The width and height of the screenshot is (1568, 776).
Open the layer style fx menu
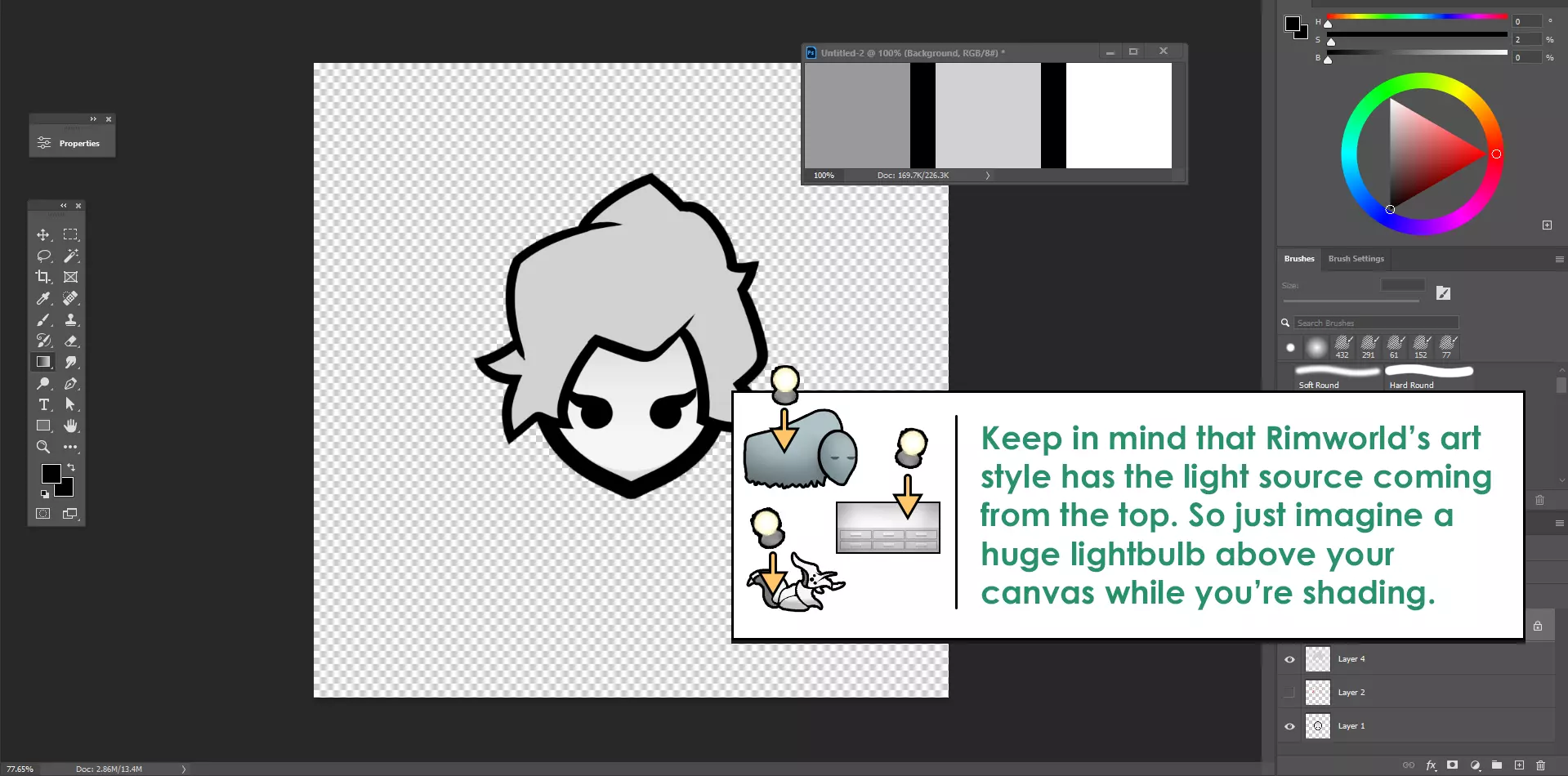[1431, 765]
